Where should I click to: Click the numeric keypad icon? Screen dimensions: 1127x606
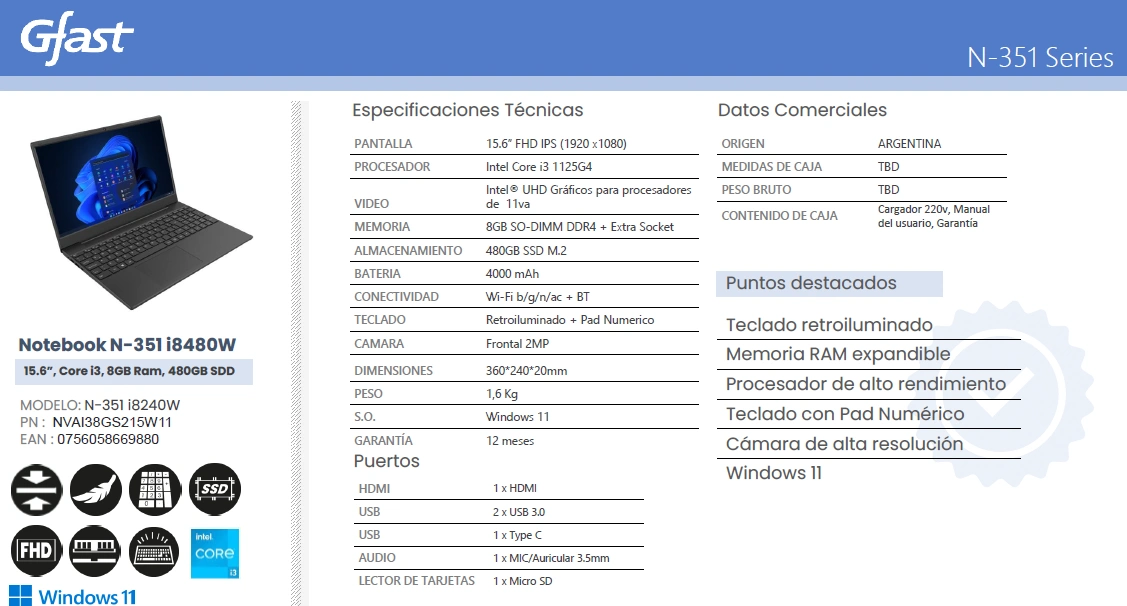pyautogui.click(x=155, y=490)
